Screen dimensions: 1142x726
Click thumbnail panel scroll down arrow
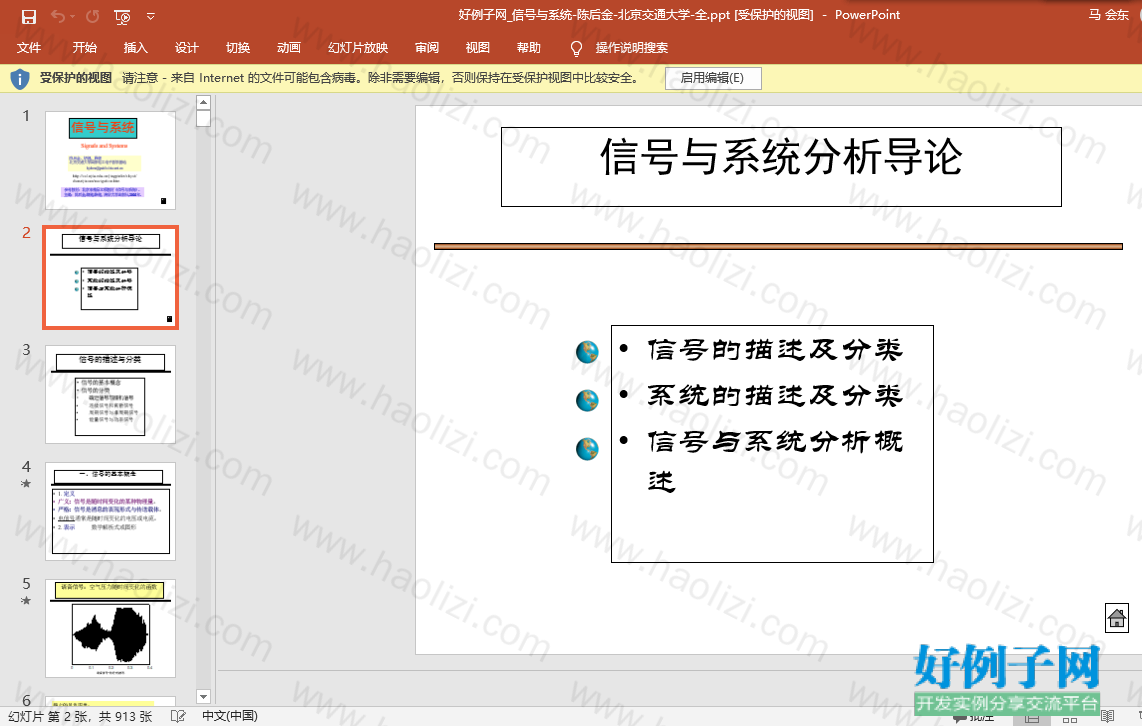pos(203,697)
